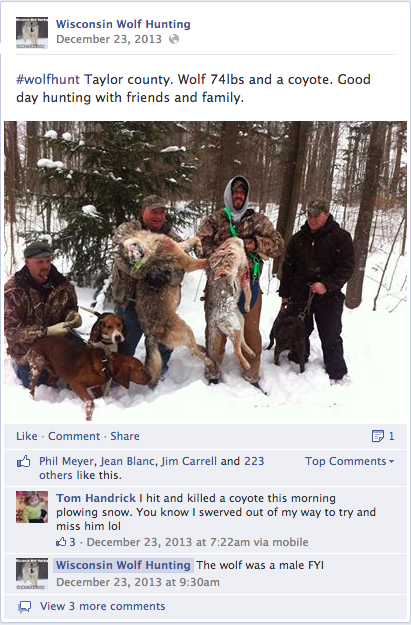This screenshot has height=625, width=411.
Task: Expand the Top Comments sort dropdown
Action: (350, 461)
